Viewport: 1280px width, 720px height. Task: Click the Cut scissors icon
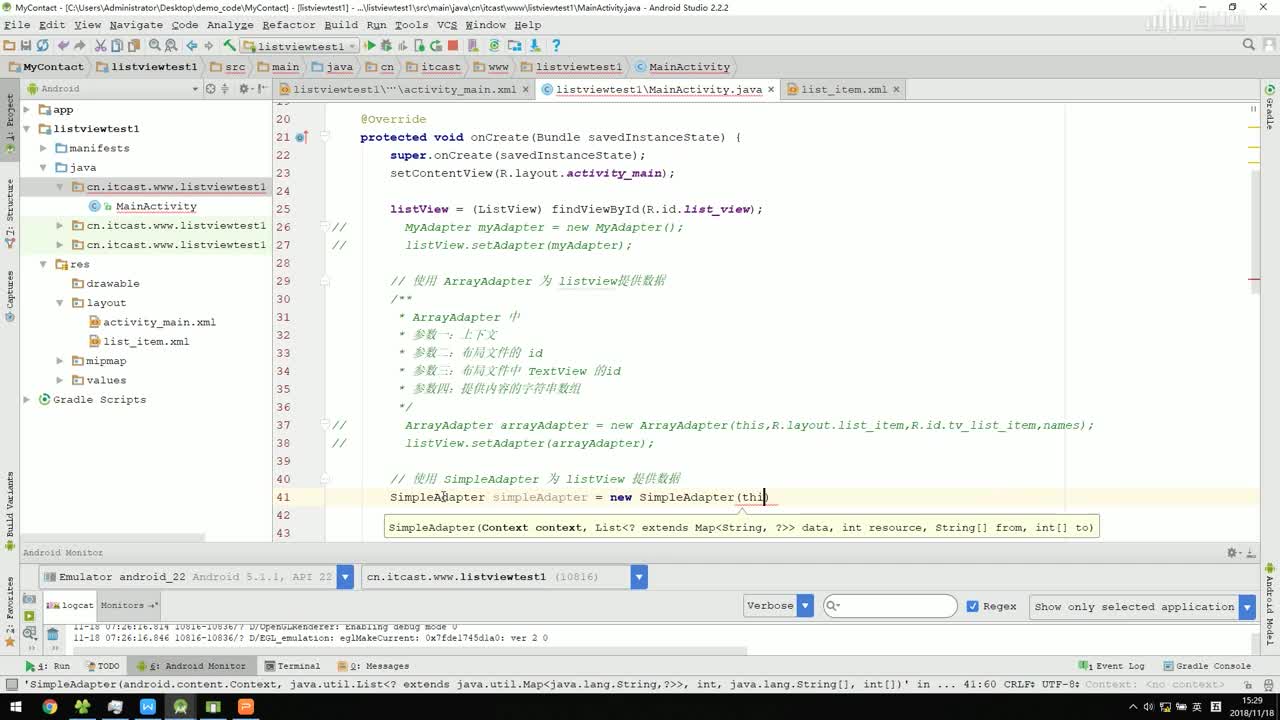point(101,45)
